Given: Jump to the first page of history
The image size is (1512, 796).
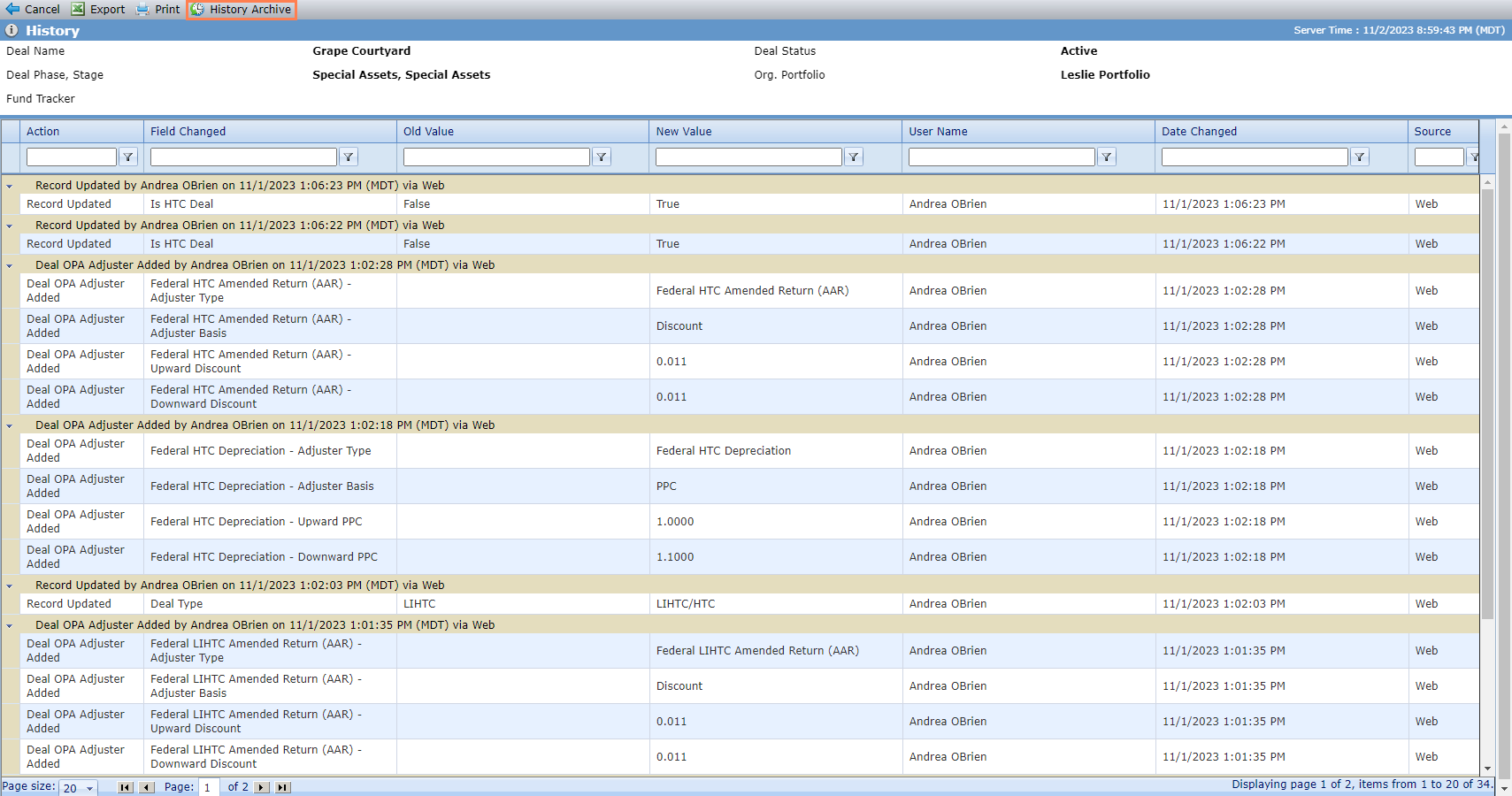Looking at the screenshot, I should pos(126,787).
